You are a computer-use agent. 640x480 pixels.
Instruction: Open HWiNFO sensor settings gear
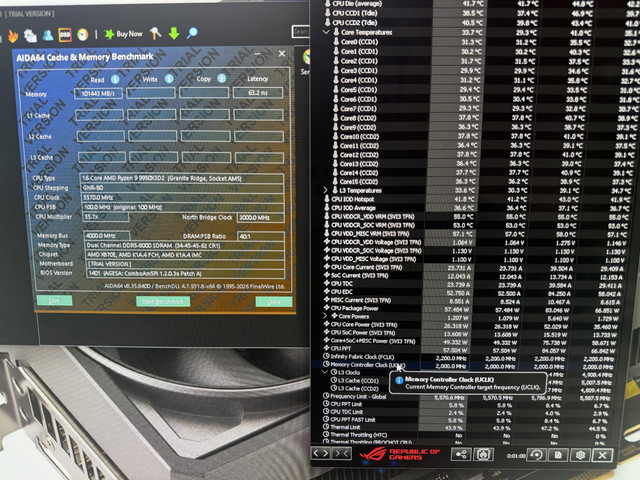coord(580,455)
